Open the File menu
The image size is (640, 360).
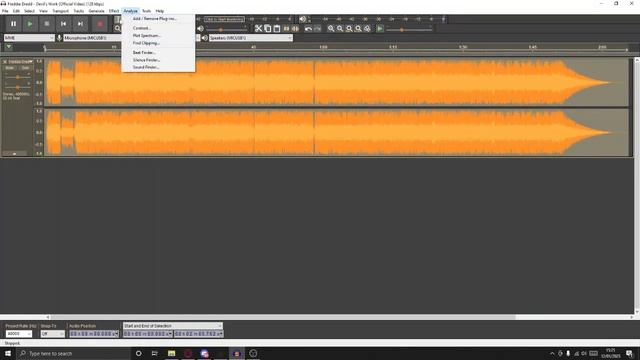point(5,11)
